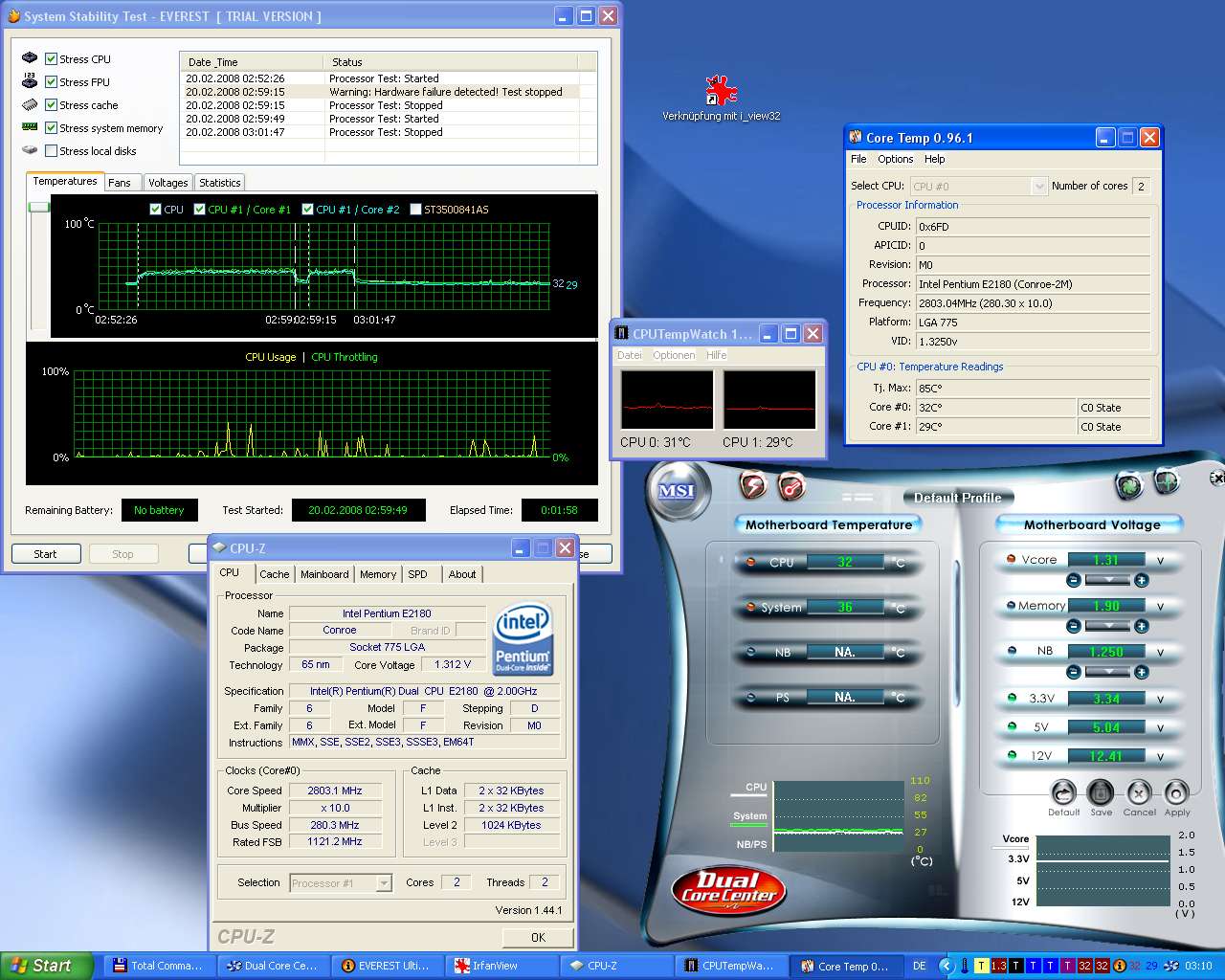1225x980 pixels.
Task: Click the Save icon in Dual Core Center
Action: (x=1101, y=793)
